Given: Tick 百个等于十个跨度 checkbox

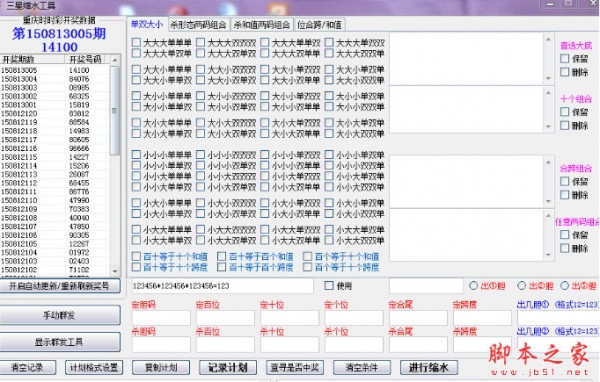Looking at the screenshot, I should (x=307, y=267).
